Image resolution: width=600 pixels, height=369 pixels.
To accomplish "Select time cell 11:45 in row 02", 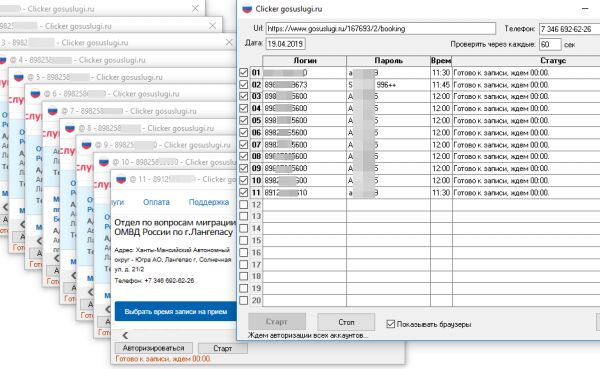I will click(441, 84).
